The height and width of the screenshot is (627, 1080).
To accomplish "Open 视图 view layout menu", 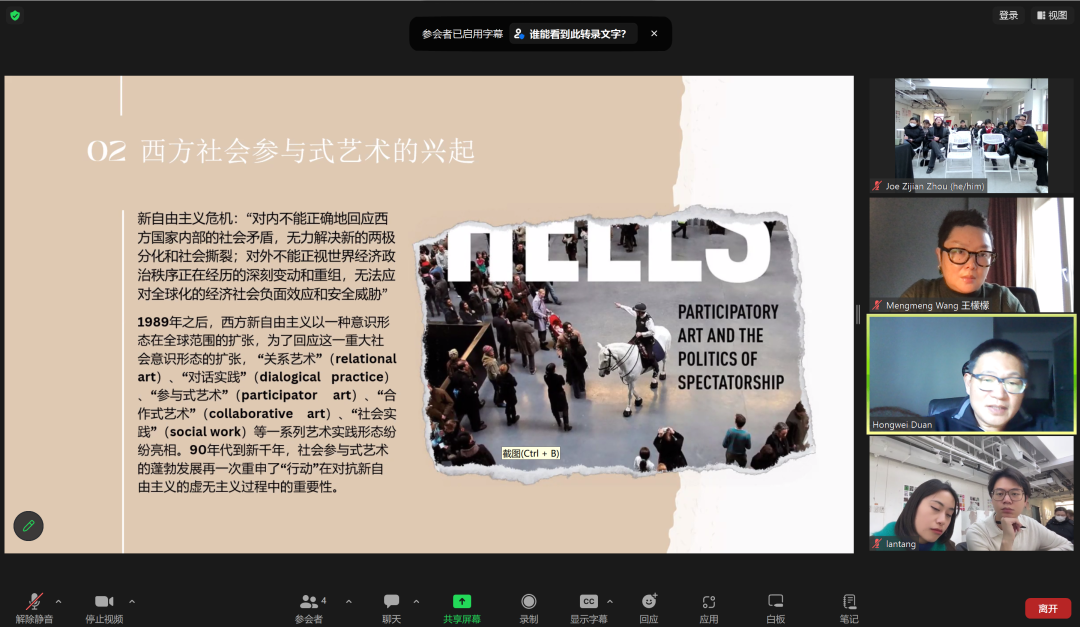I will pyautogui.click(x=1052, y=15).
